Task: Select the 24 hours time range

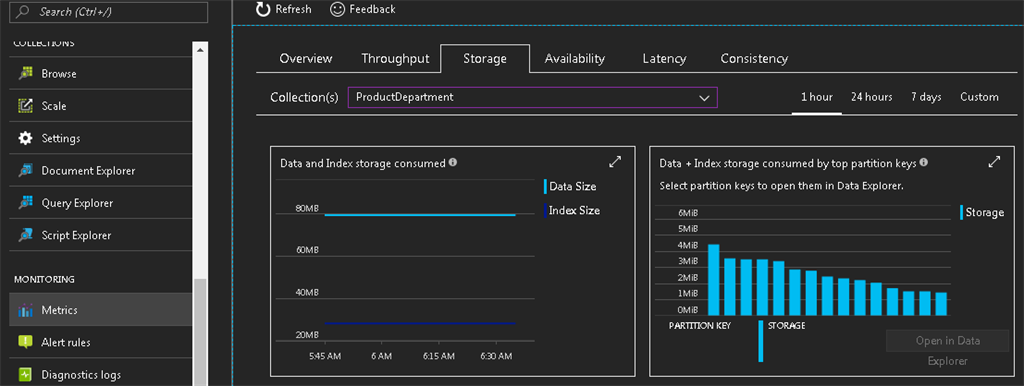Action: (871, 97)
